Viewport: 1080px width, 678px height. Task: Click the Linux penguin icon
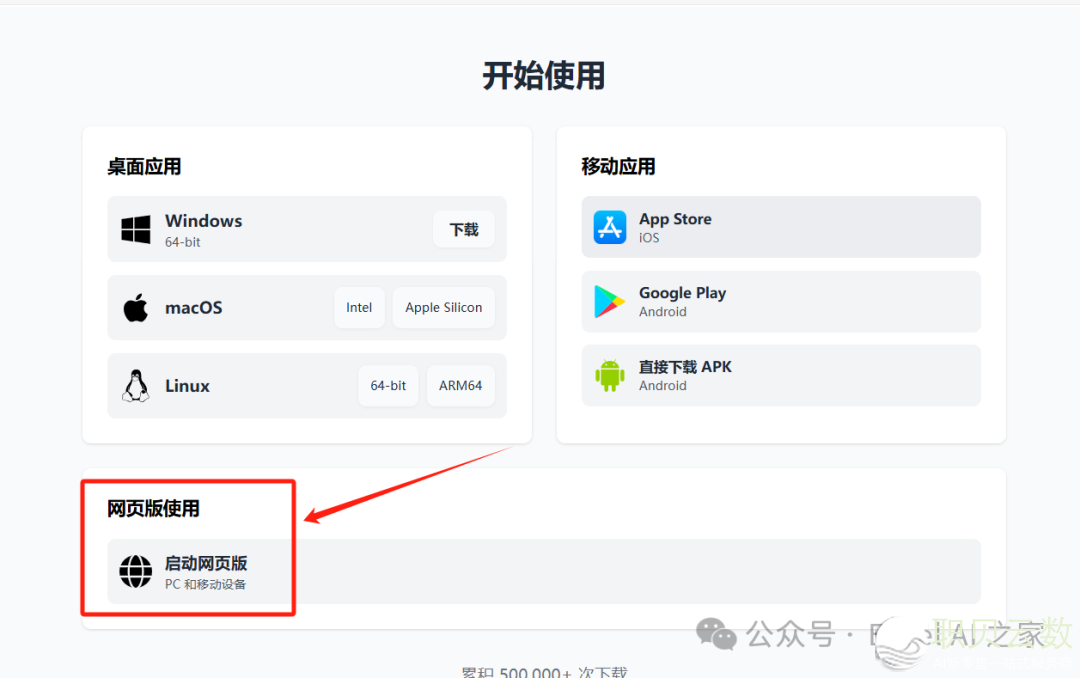pos(136,386)
